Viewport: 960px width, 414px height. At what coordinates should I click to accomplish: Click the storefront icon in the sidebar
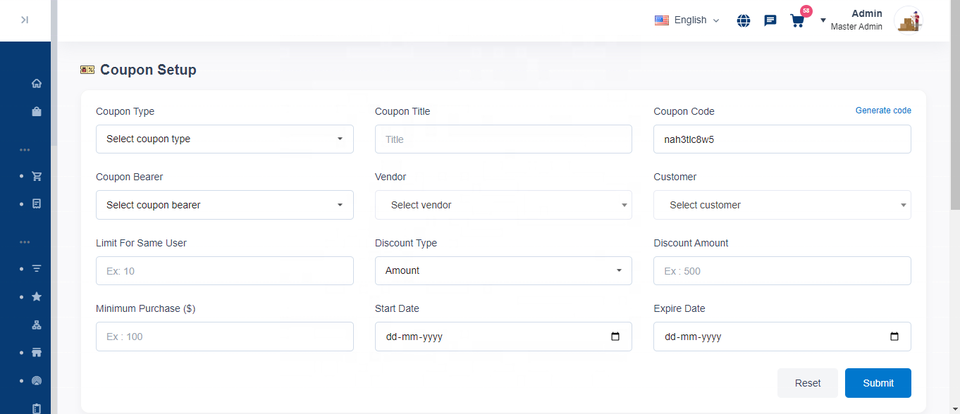[x=37, y=353]
